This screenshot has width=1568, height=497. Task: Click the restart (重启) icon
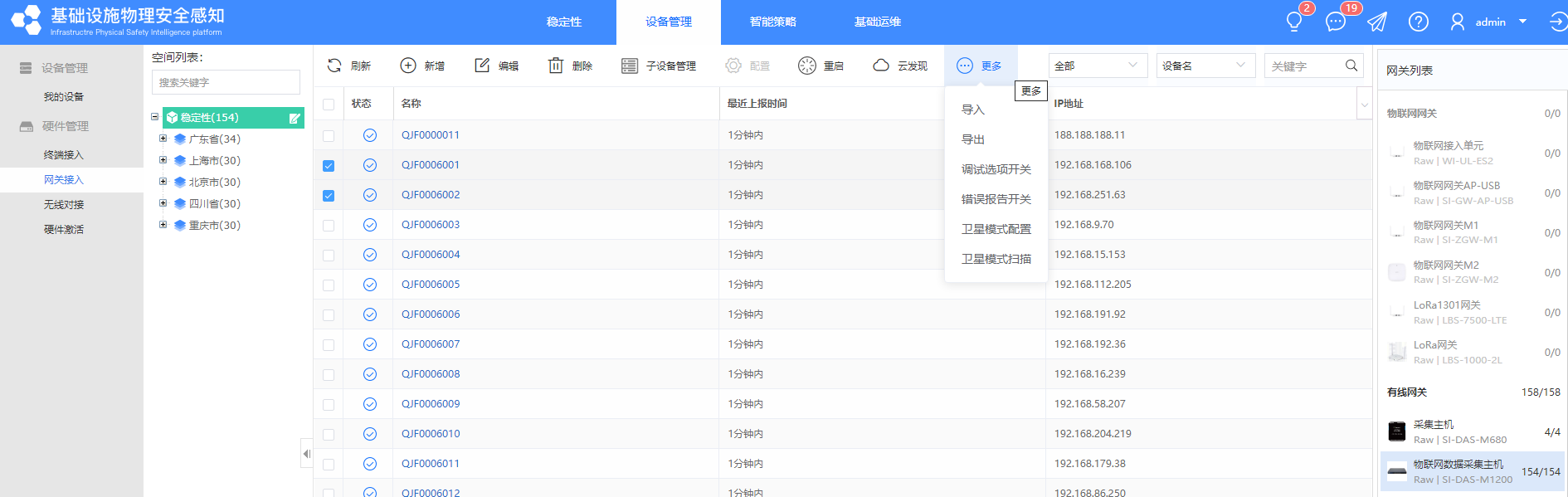pyautogui.click(x=807, y=66)
